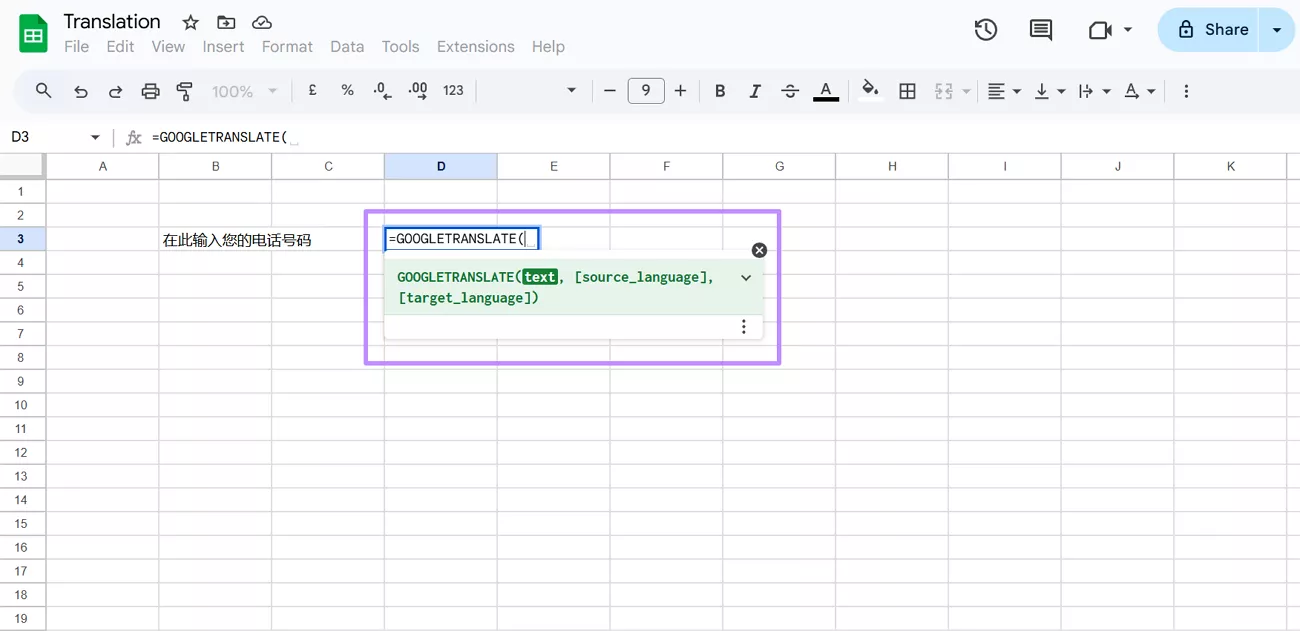
Task: Toggle italic formatting
Action: 755,91
